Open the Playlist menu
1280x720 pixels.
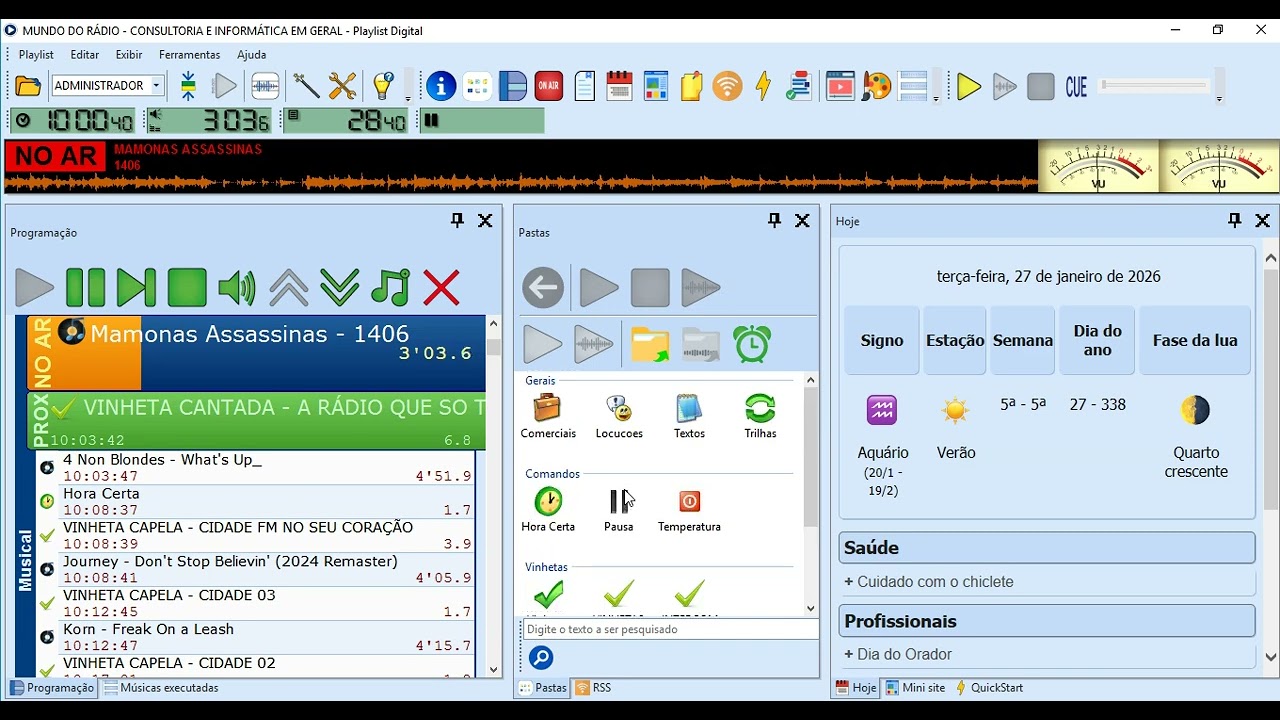pos(36,55)
